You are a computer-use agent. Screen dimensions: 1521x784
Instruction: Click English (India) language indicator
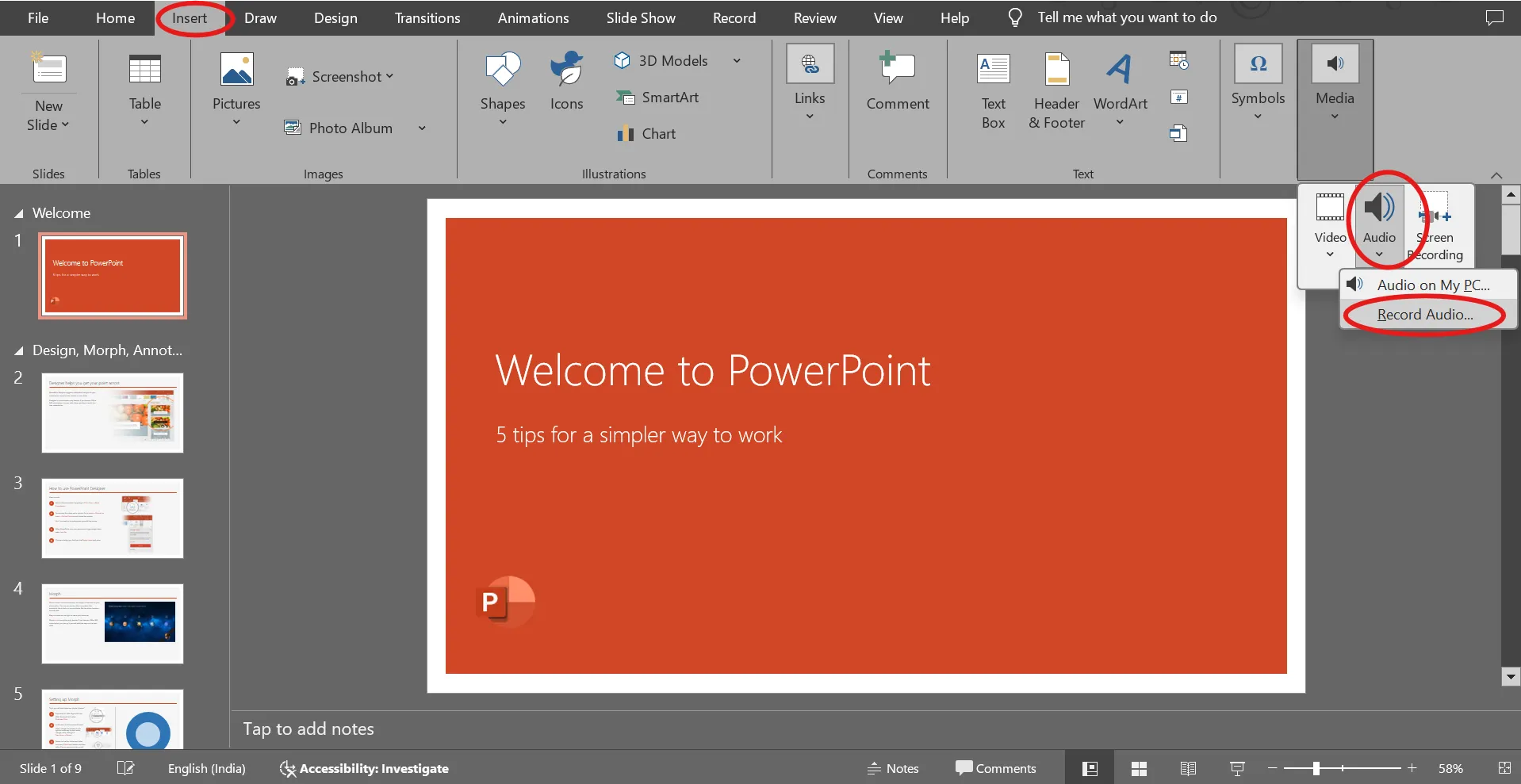point(206,768)
